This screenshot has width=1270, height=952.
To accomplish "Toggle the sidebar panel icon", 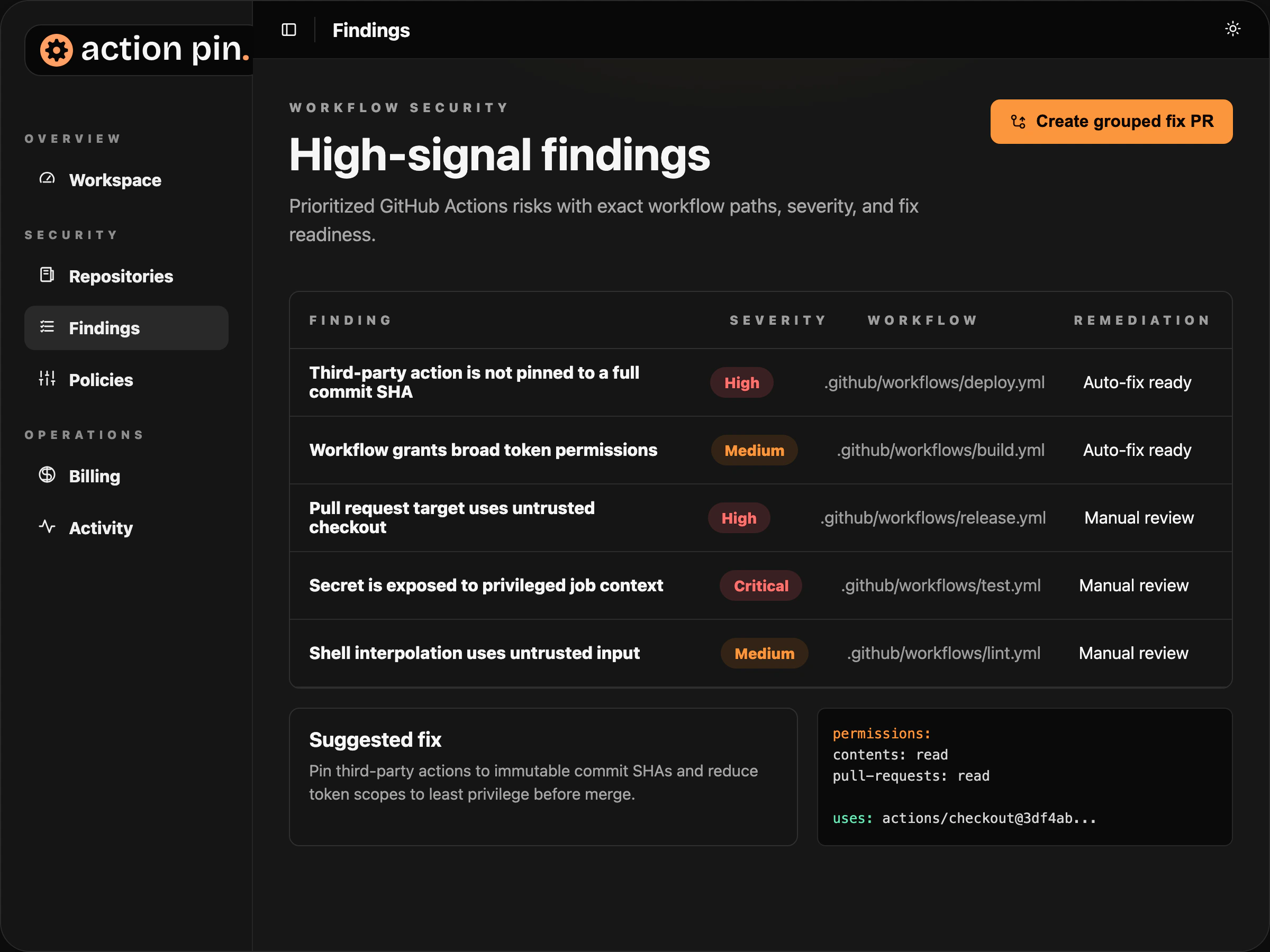I will pyautogui.click(x=289, y=30).
